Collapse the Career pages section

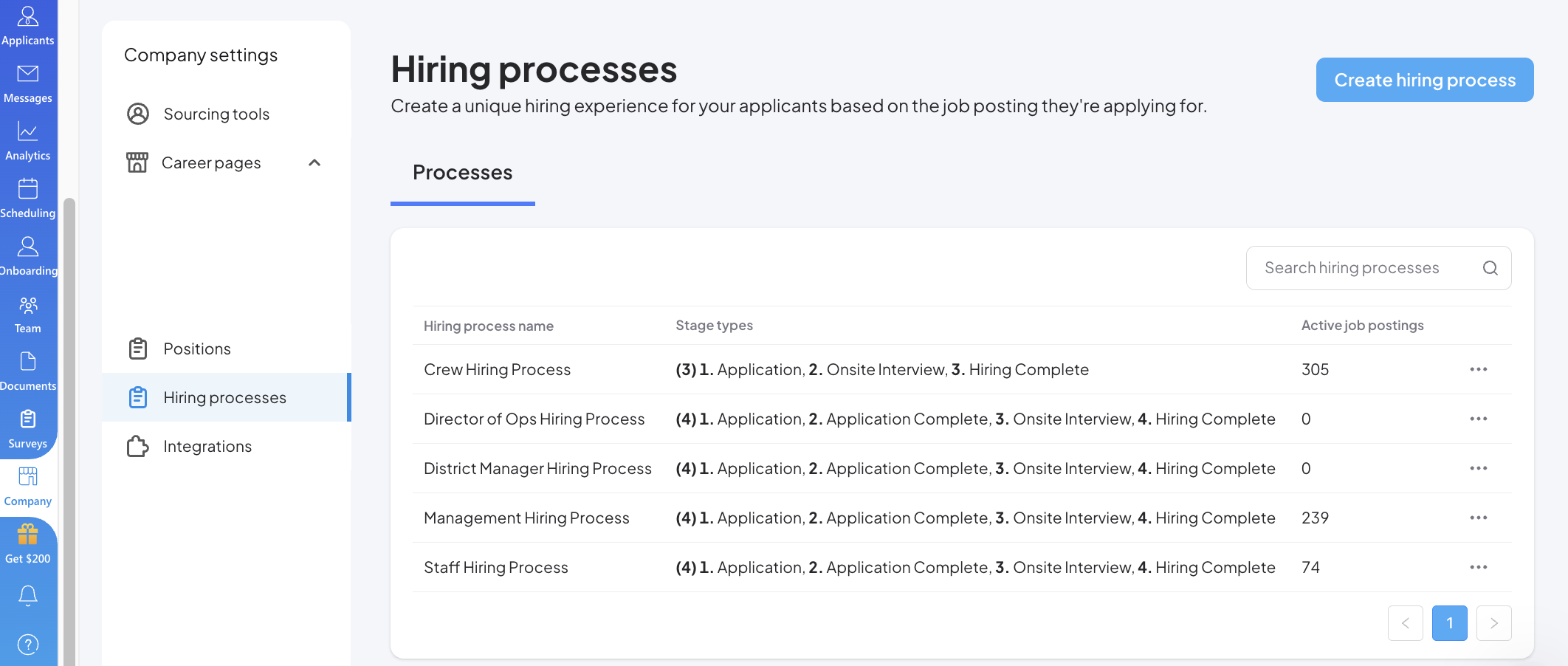click(314, 163)
